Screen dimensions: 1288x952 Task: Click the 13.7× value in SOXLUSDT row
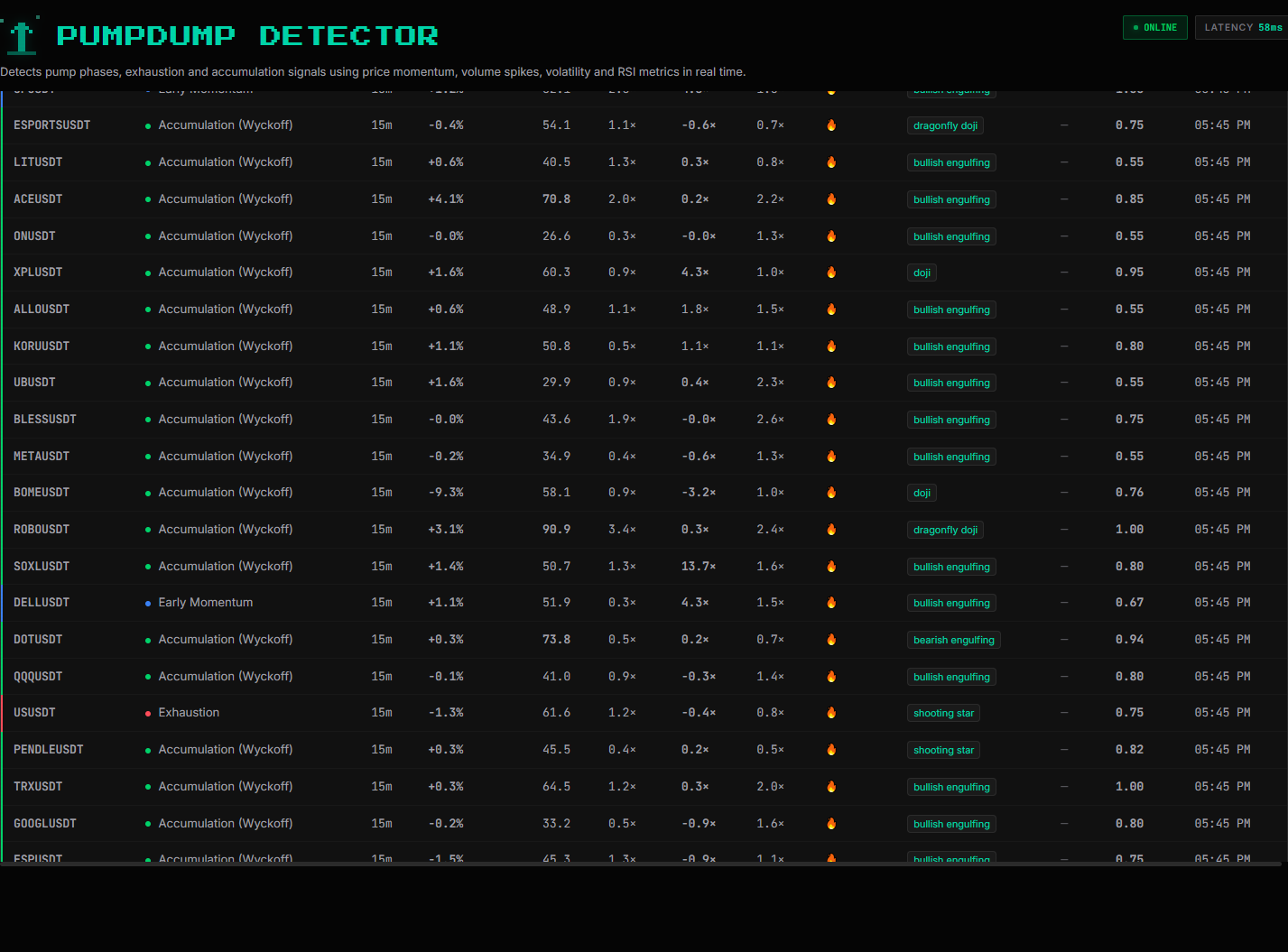[x=699, y=567]
